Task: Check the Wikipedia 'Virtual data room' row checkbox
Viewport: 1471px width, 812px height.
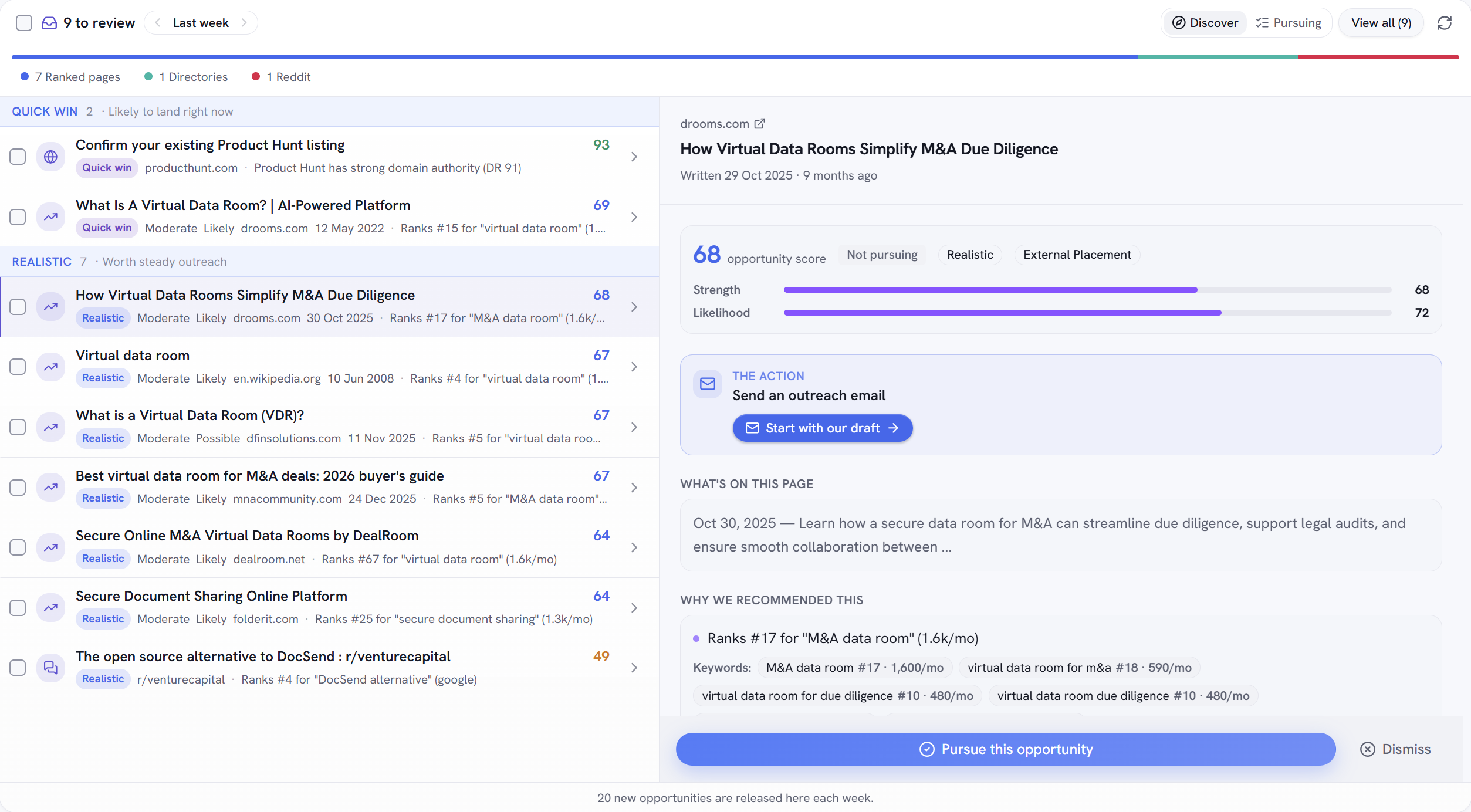Action: pos(18,367)
